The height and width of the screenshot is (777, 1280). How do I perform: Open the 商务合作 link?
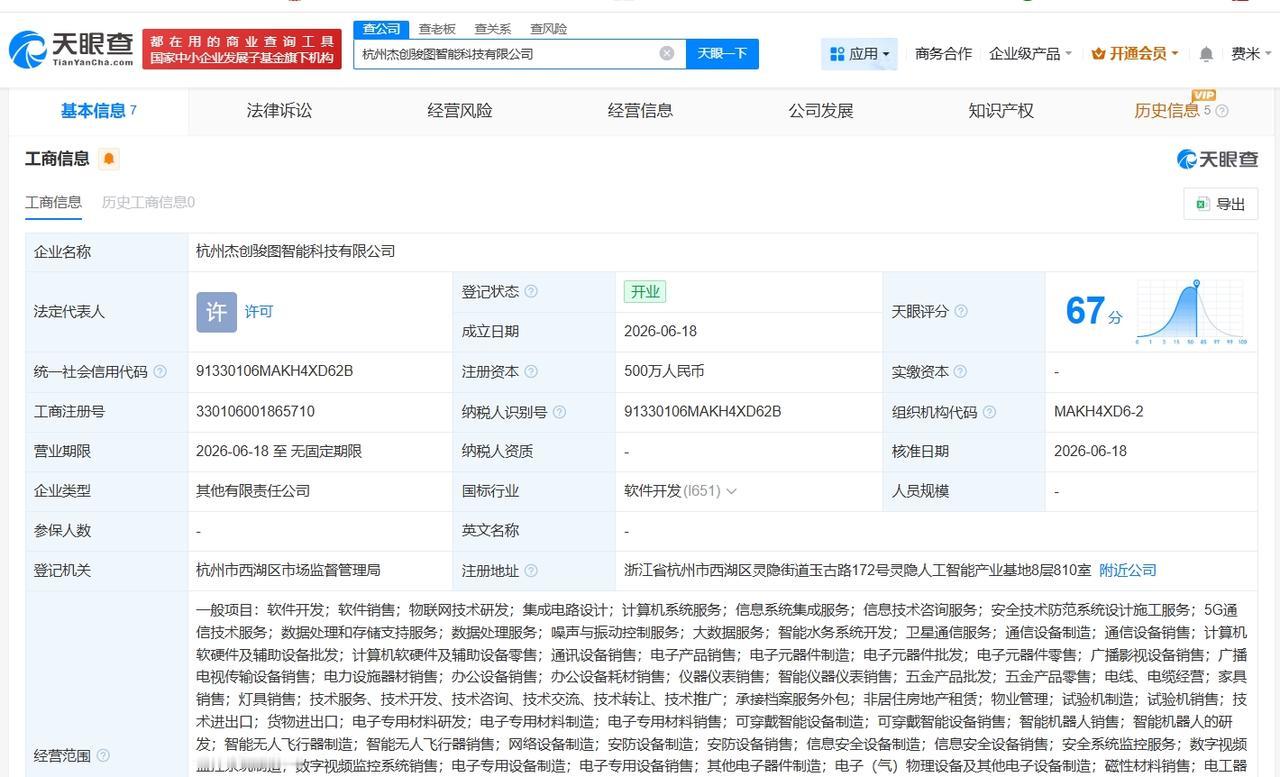[943, 53]
